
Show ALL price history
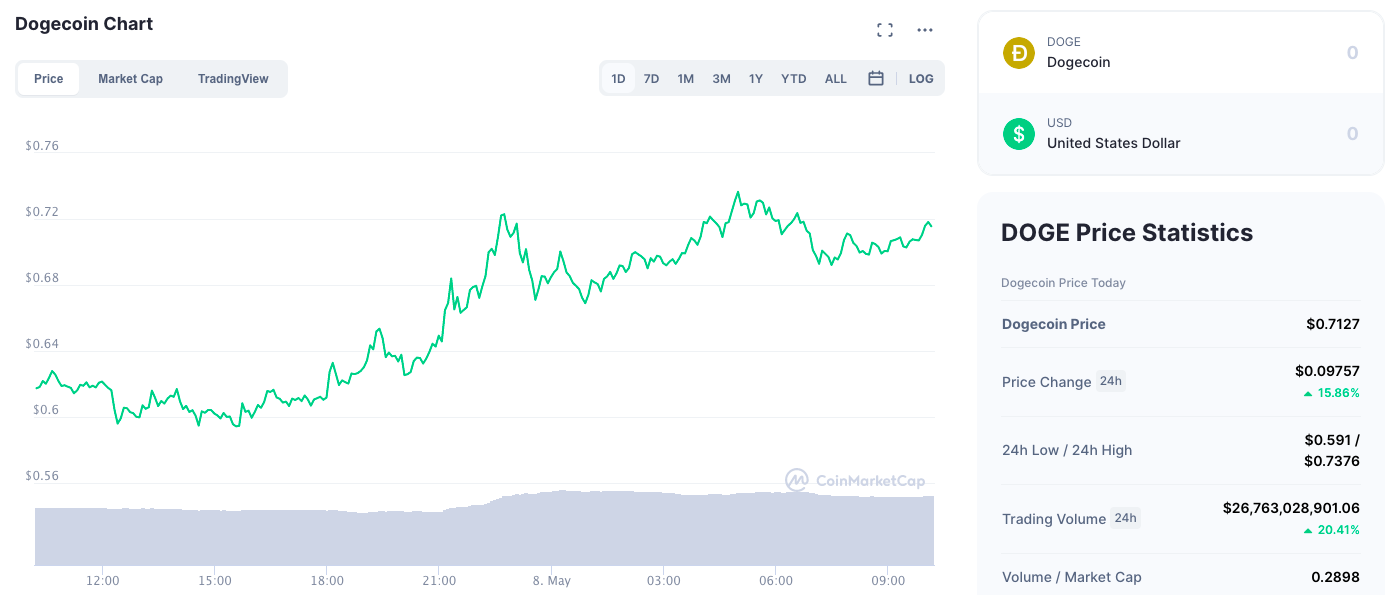pyautogui.click(x=835, y=78)
